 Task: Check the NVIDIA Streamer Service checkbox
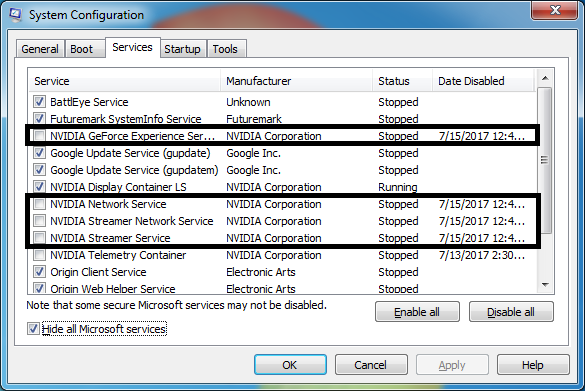(x=39, y=238)
